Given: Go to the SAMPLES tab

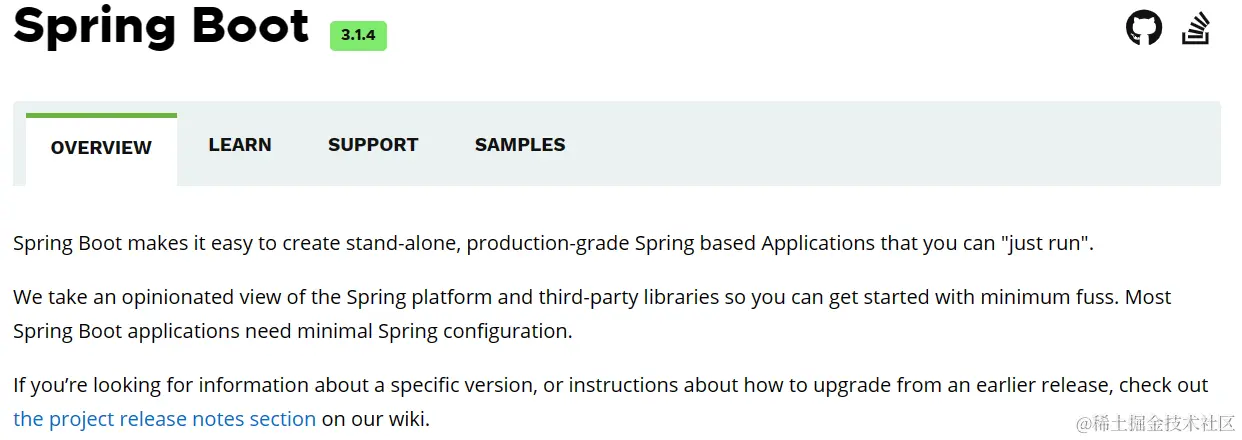Looking at the screenshot, I should pos(520,145).
